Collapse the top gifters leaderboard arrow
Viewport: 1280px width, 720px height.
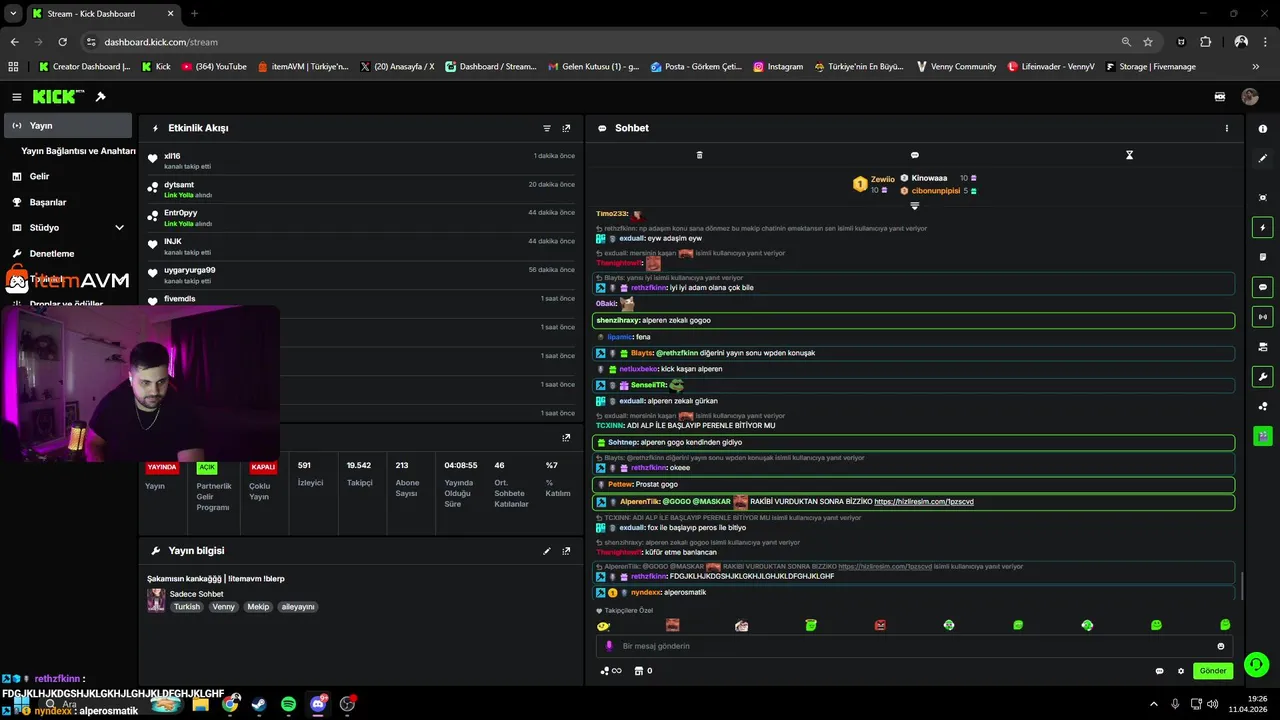pyautogui.click(x=914, y=205)
